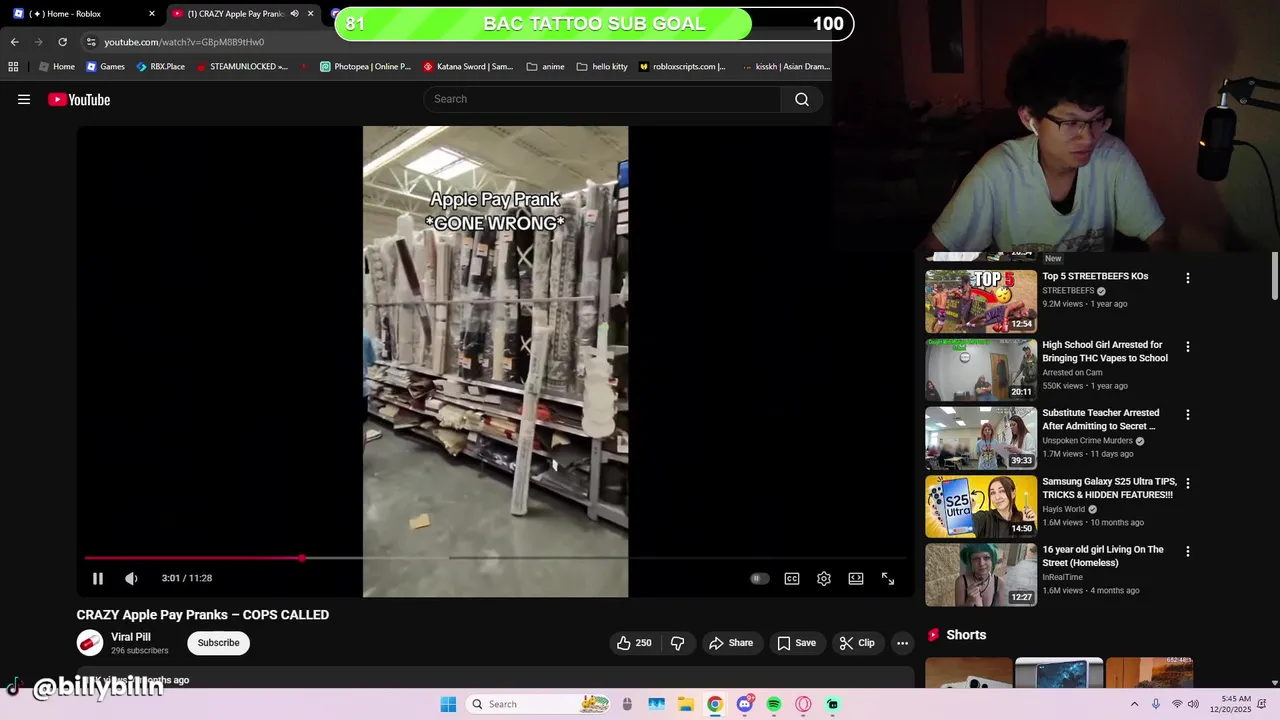
Task: Reload the current page
Action: click(62, 42)
